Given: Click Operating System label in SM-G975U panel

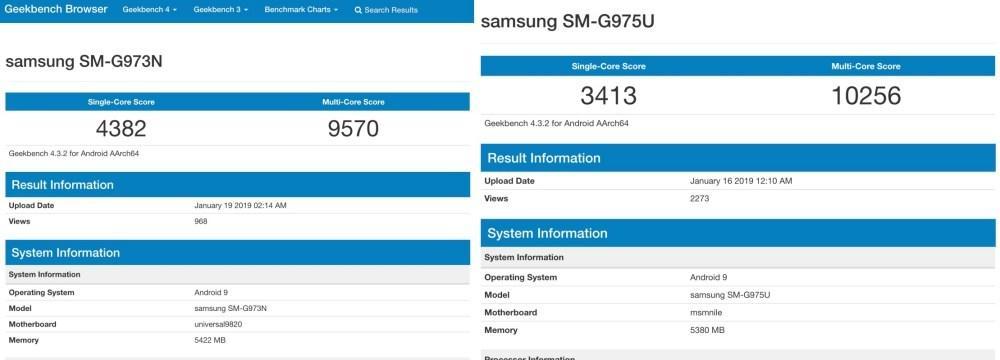Looking at the screenshot, I should (x=520, y=278).
